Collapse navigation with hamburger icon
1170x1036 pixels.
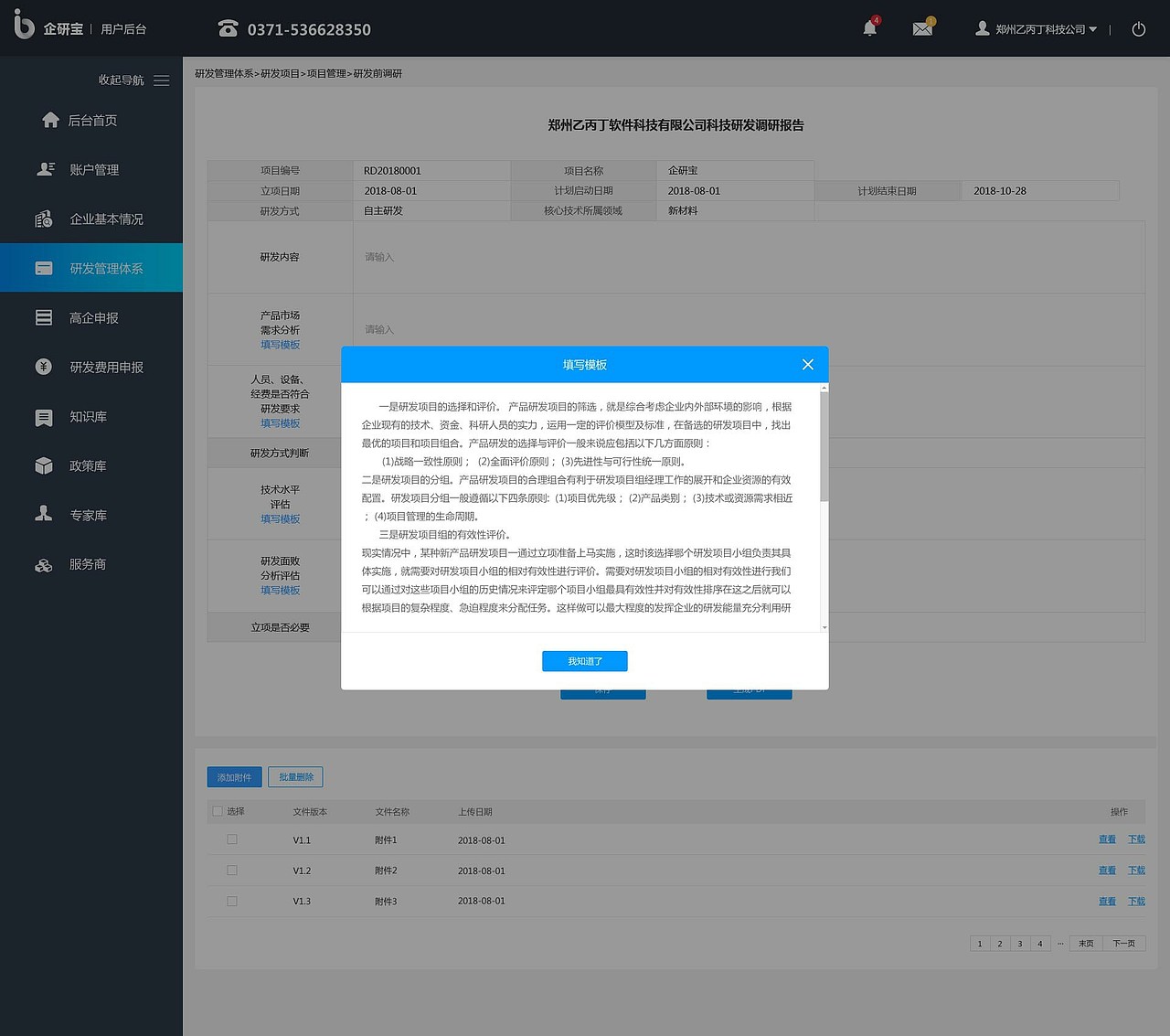coord(162,80)
